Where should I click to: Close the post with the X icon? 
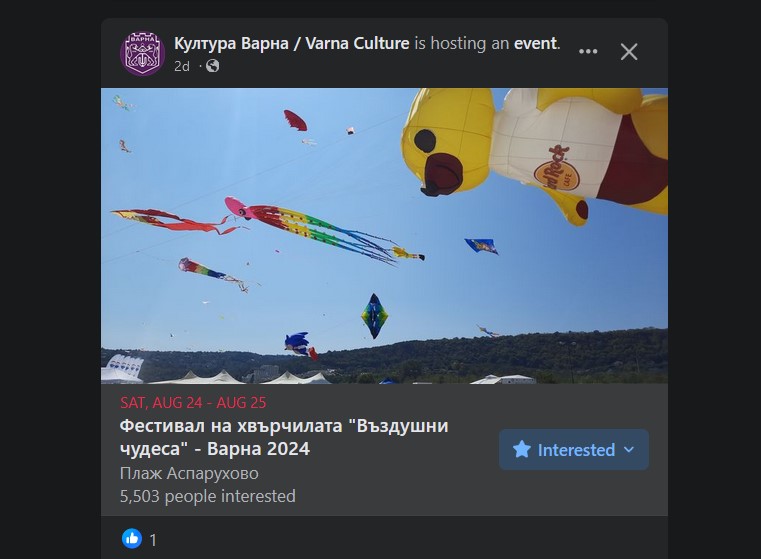click(629, 51)
